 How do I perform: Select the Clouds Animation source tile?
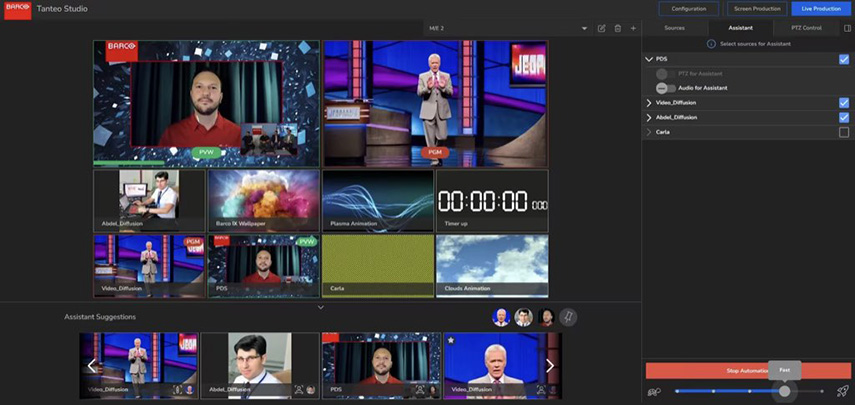(492, 266)
